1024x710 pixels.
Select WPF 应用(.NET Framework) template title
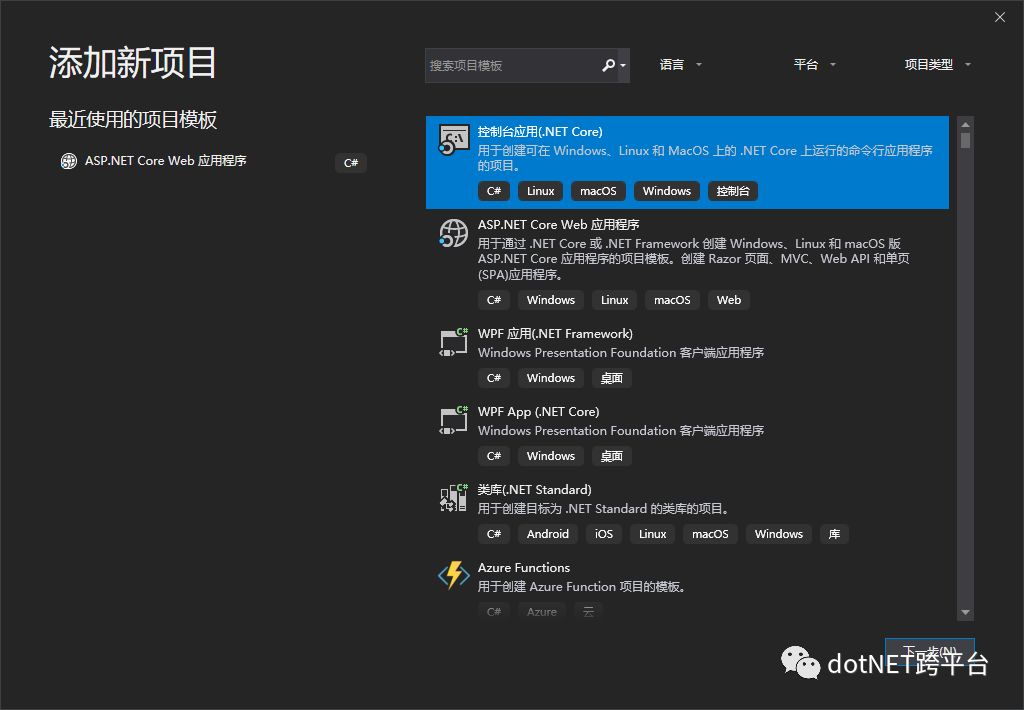point(555,334)
